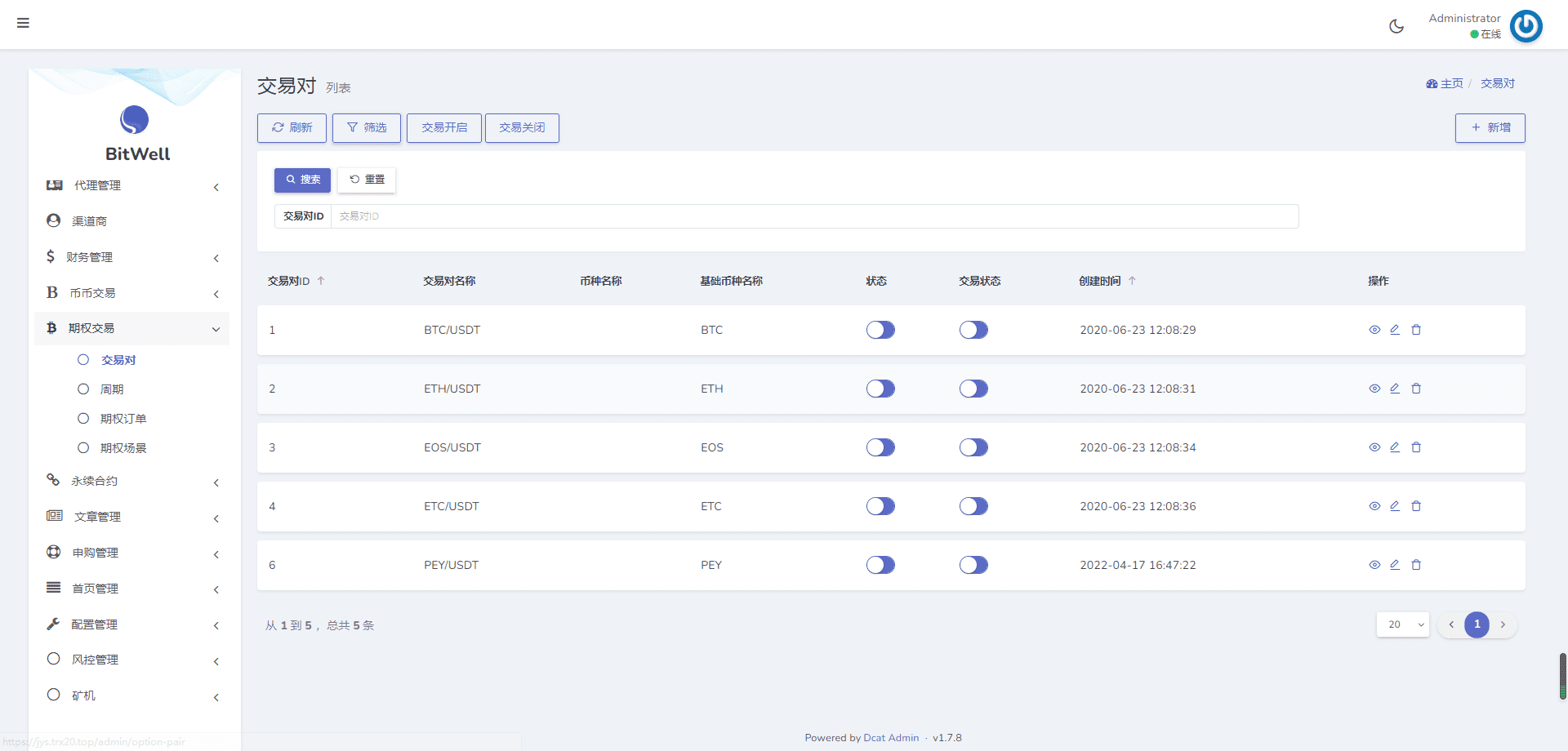Toggle dark mode moon icon
Viewport: 1568px width, 751px height.
pos(1396,26)
